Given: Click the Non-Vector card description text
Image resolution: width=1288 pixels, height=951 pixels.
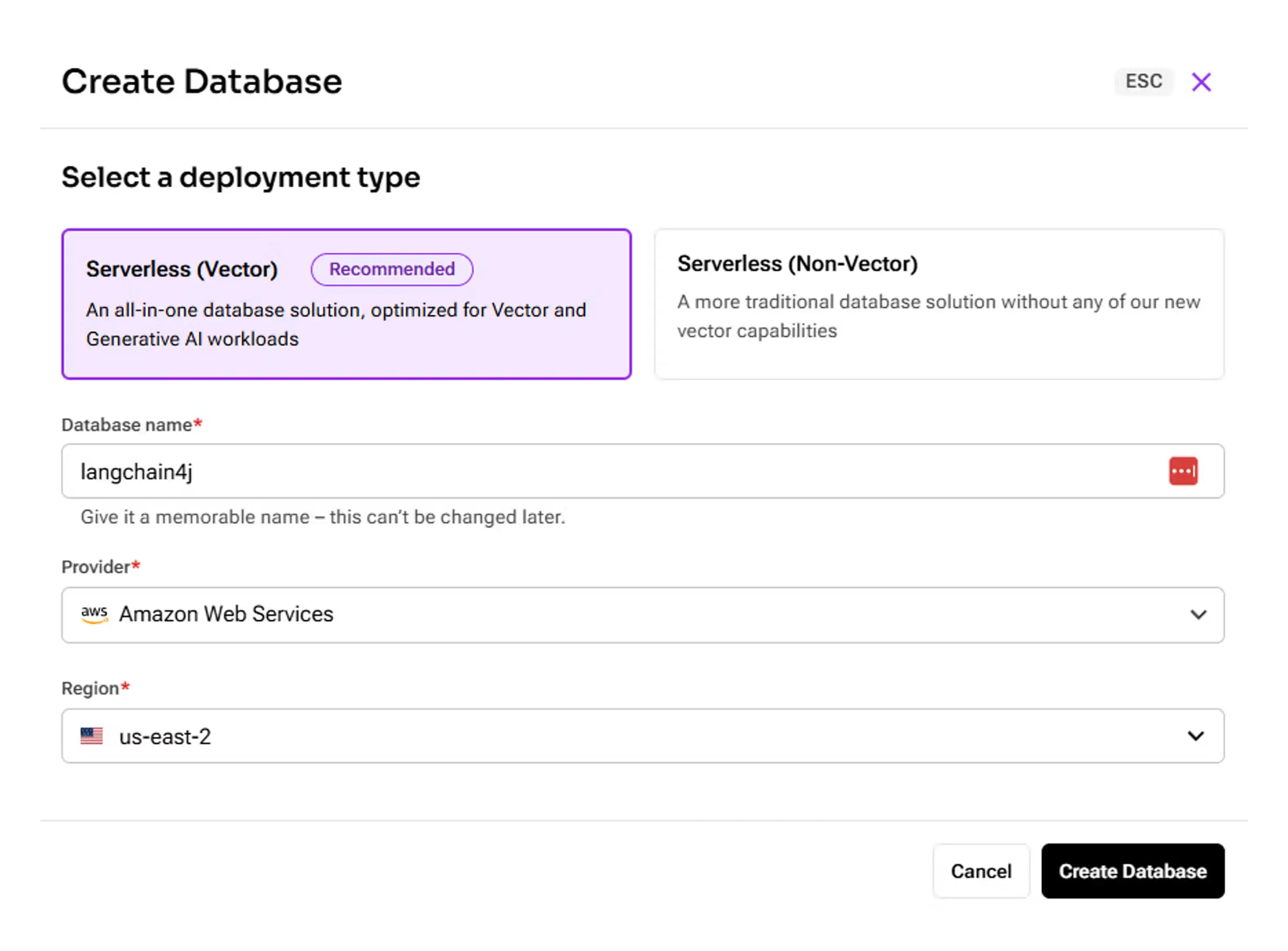Looking at the screenshot, I should tap(938, 316).
